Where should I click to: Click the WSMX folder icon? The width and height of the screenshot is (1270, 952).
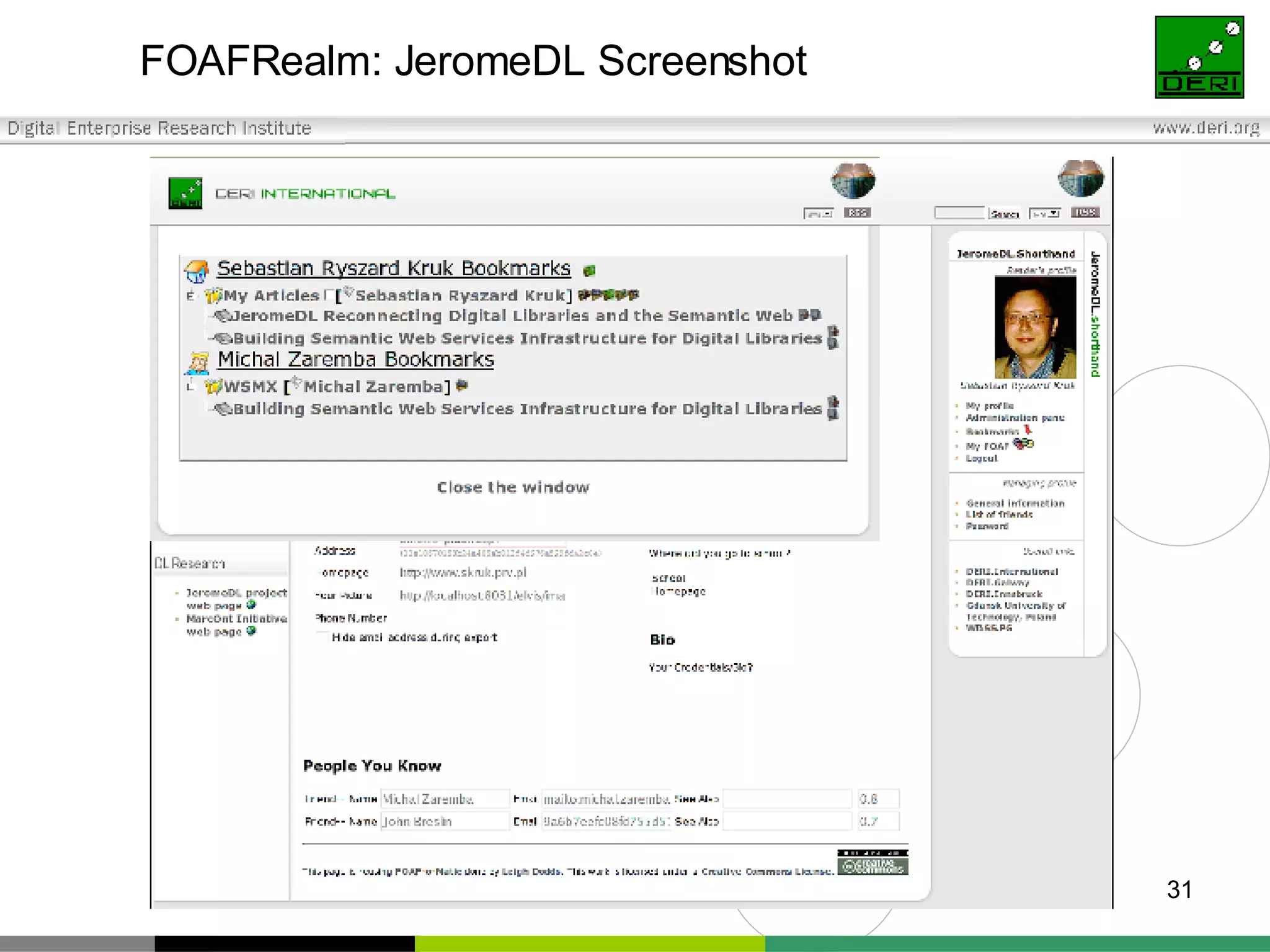pos(213,387)
